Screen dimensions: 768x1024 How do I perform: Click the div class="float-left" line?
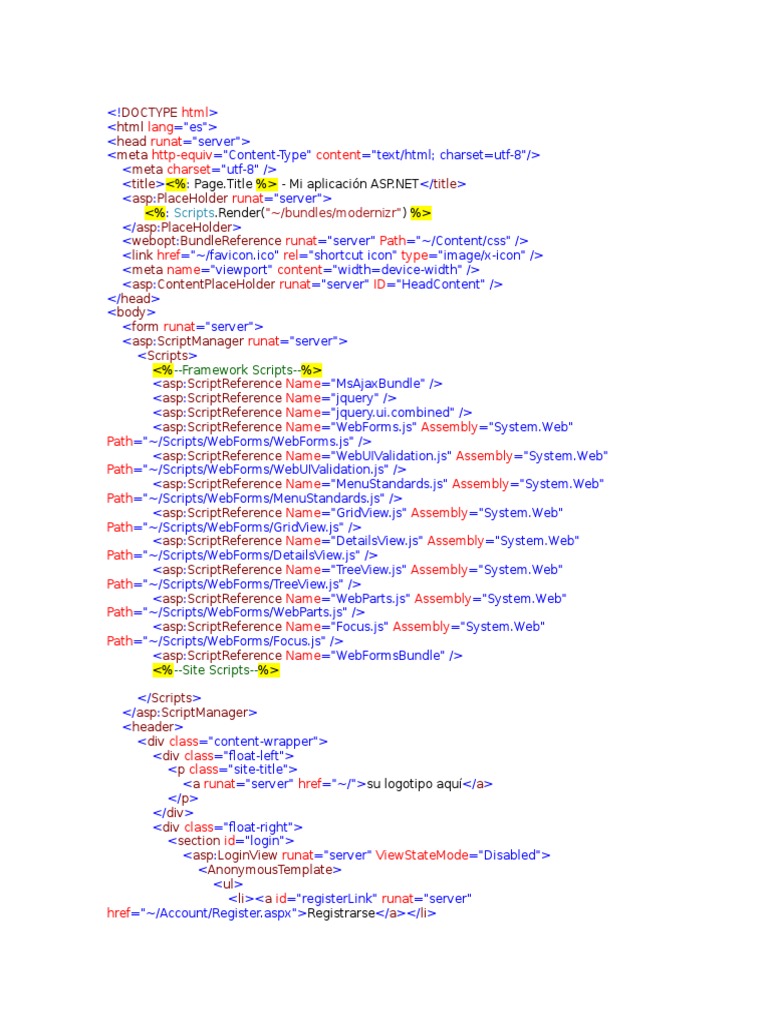pyautogui.click(x=223, y=756)
